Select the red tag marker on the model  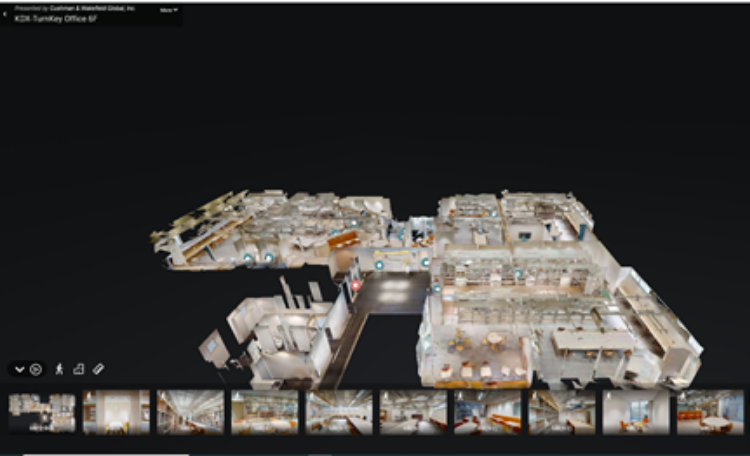coord(355,286)
